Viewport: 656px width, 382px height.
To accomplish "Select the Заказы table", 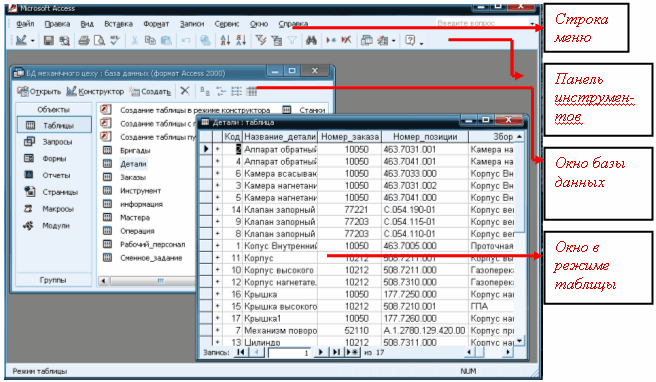I will pyautogui.click(x=133, y=177).
